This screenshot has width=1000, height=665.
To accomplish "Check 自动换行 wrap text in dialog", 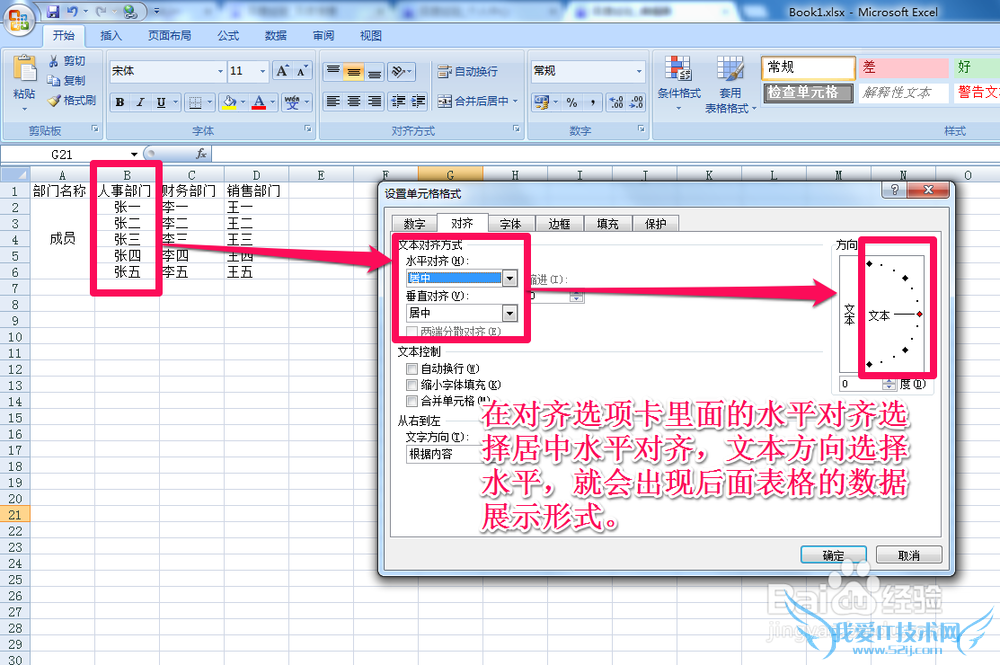I will (412, 369).
